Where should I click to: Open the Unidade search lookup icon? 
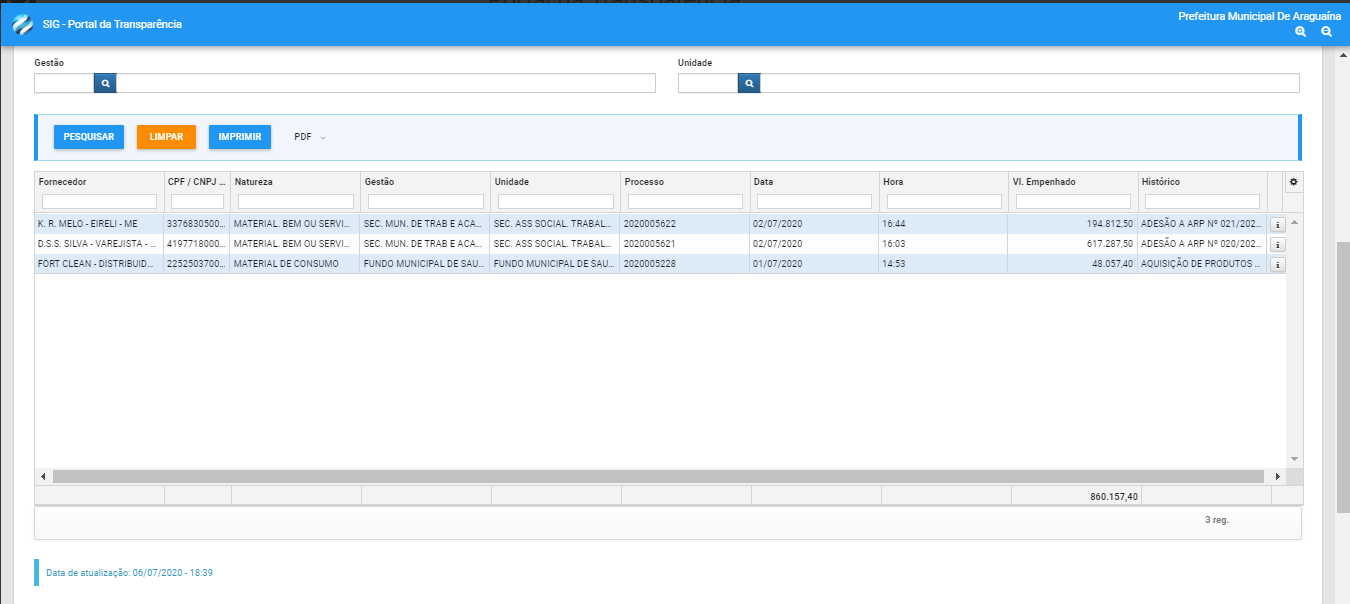coord(749,83)
